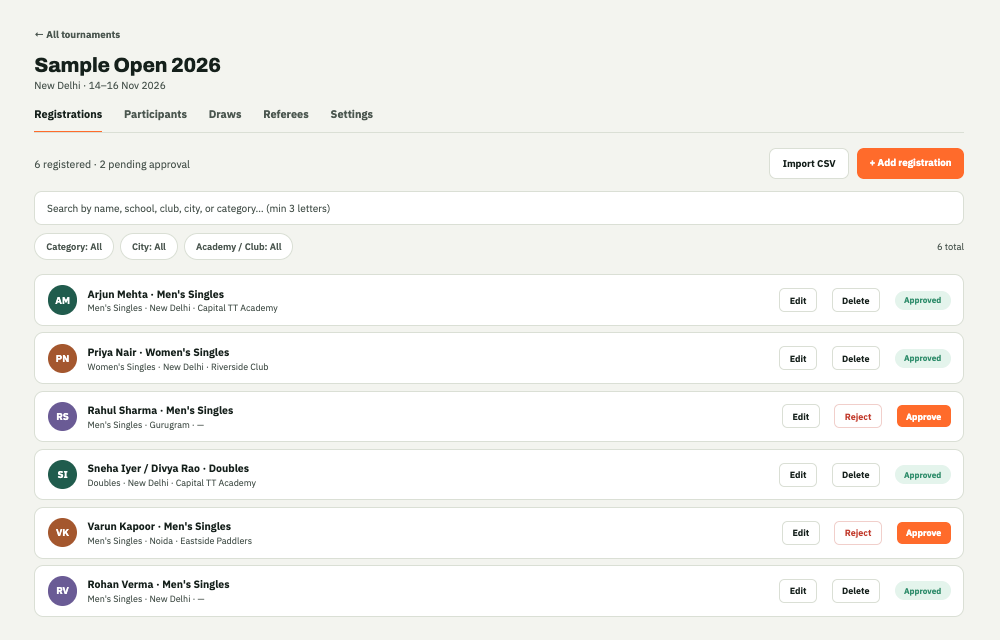Delete Rohan Verma's registration
Image resolution: width=1000 pixels, height=640 pixels.
pyautogui.click(x=855, y=590)
